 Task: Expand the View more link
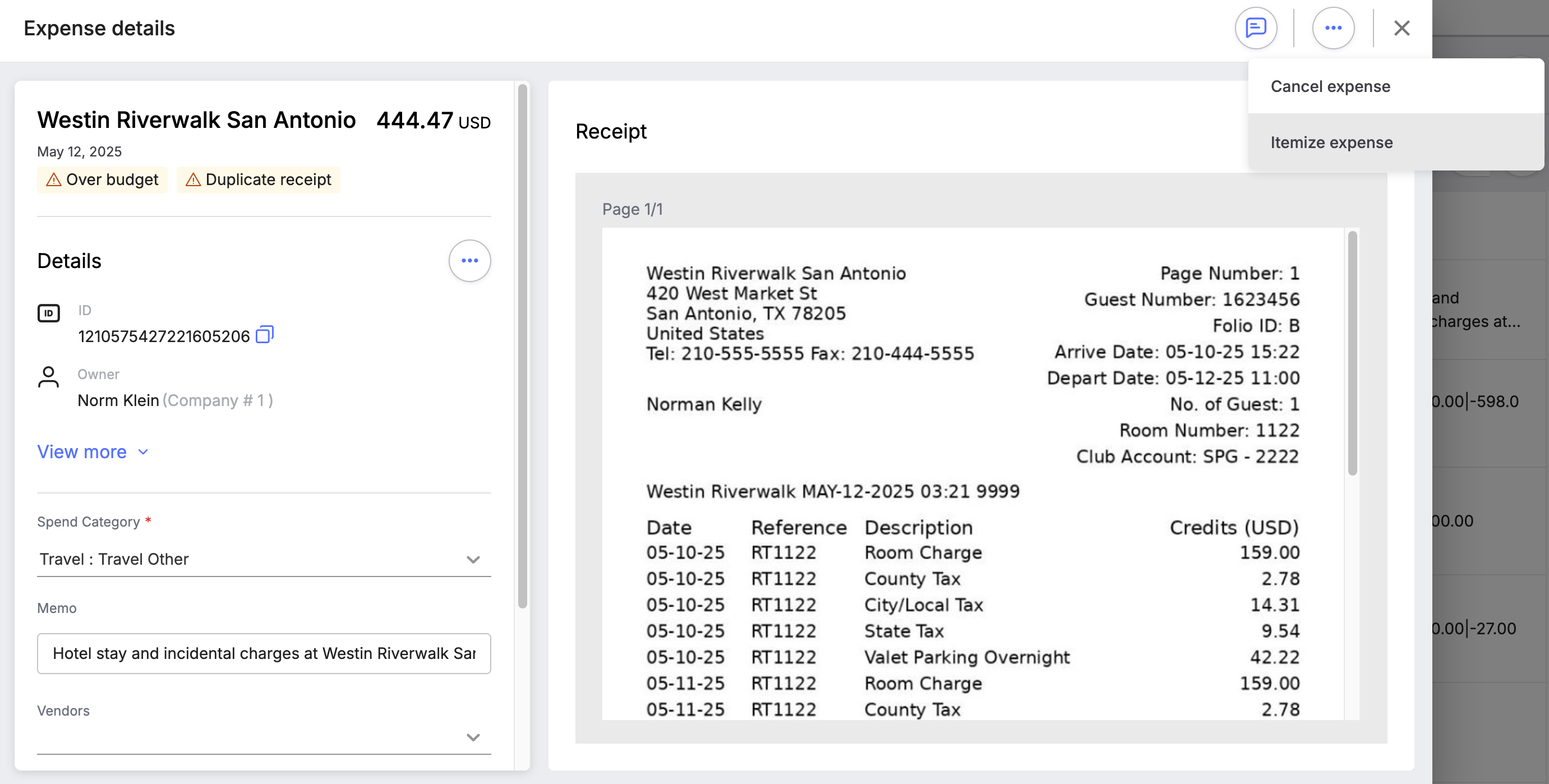[93, 452]
